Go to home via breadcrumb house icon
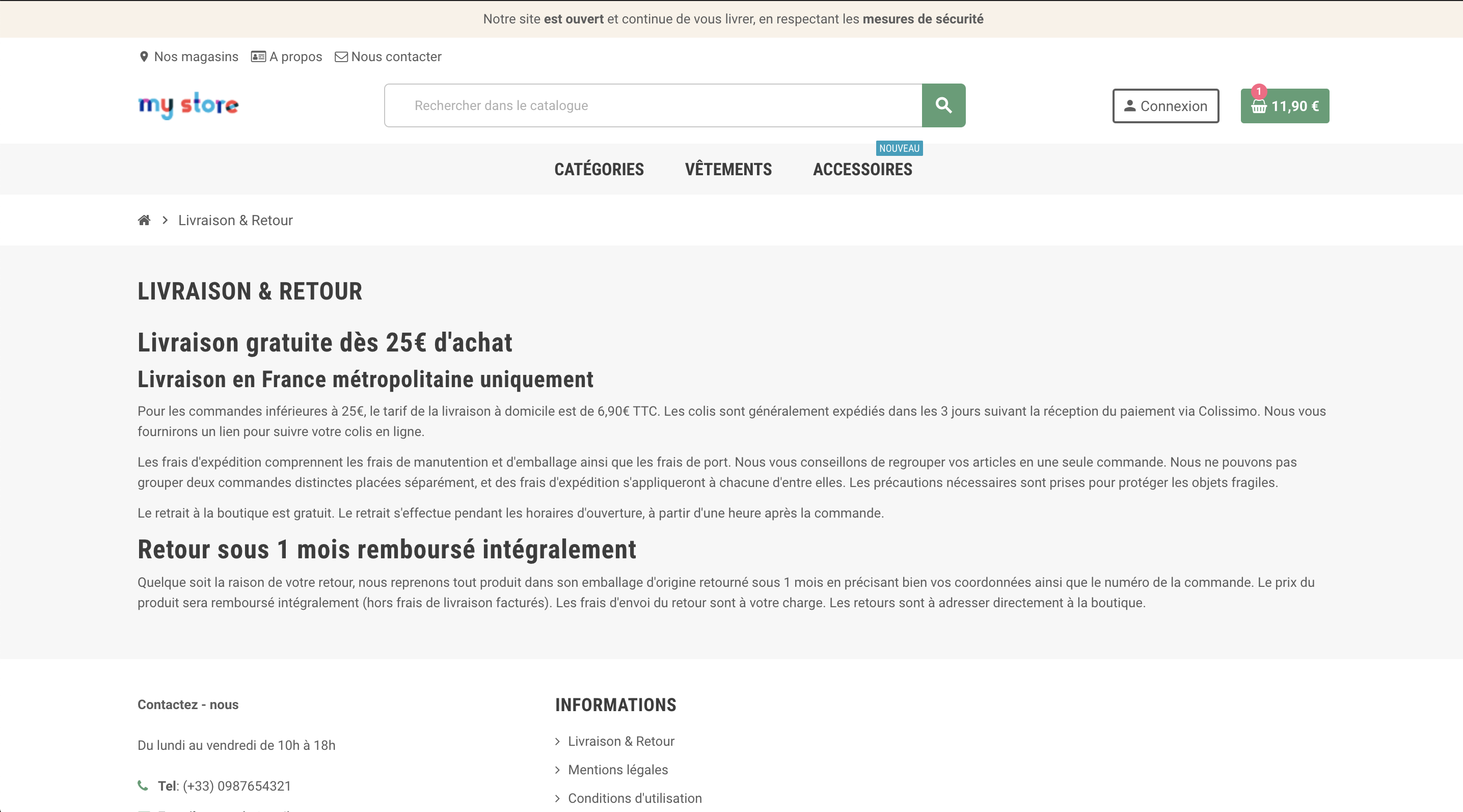Image resolution: width=1463 pixels, height=812 pixels. coord(144,220)
